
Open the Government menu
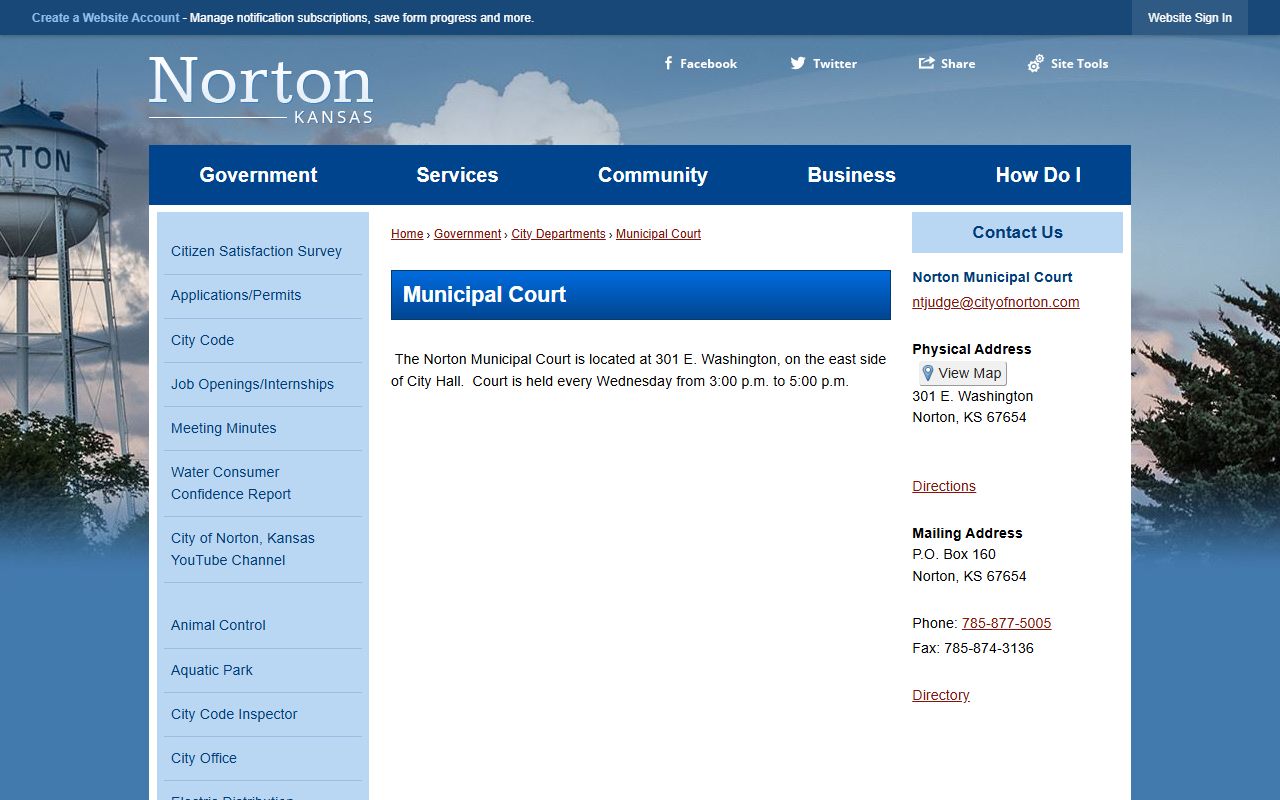(x=258, y=175)
